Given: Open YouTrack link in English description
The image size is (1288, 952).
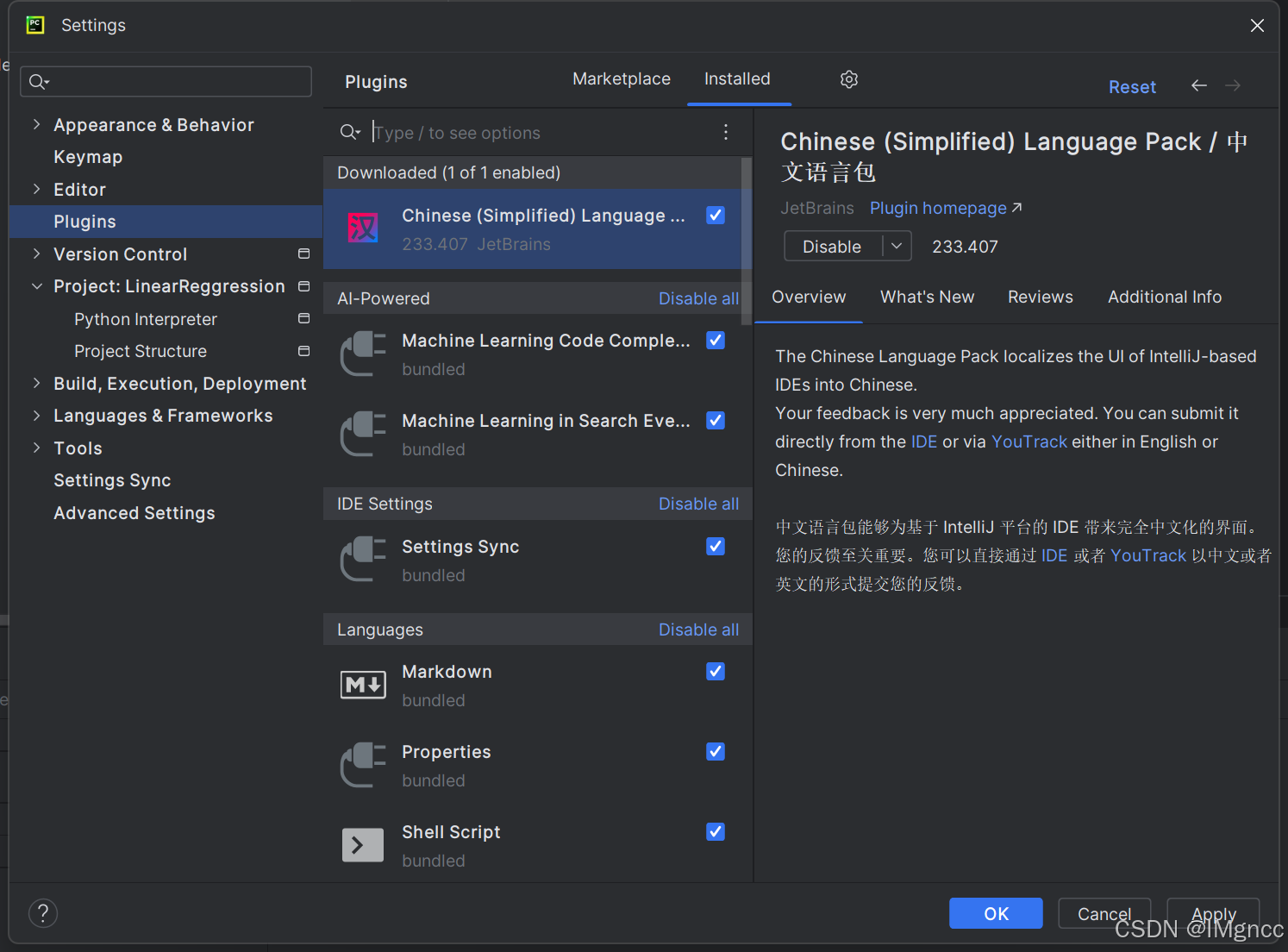Looking at the screenshot, I should point(1029,442).
